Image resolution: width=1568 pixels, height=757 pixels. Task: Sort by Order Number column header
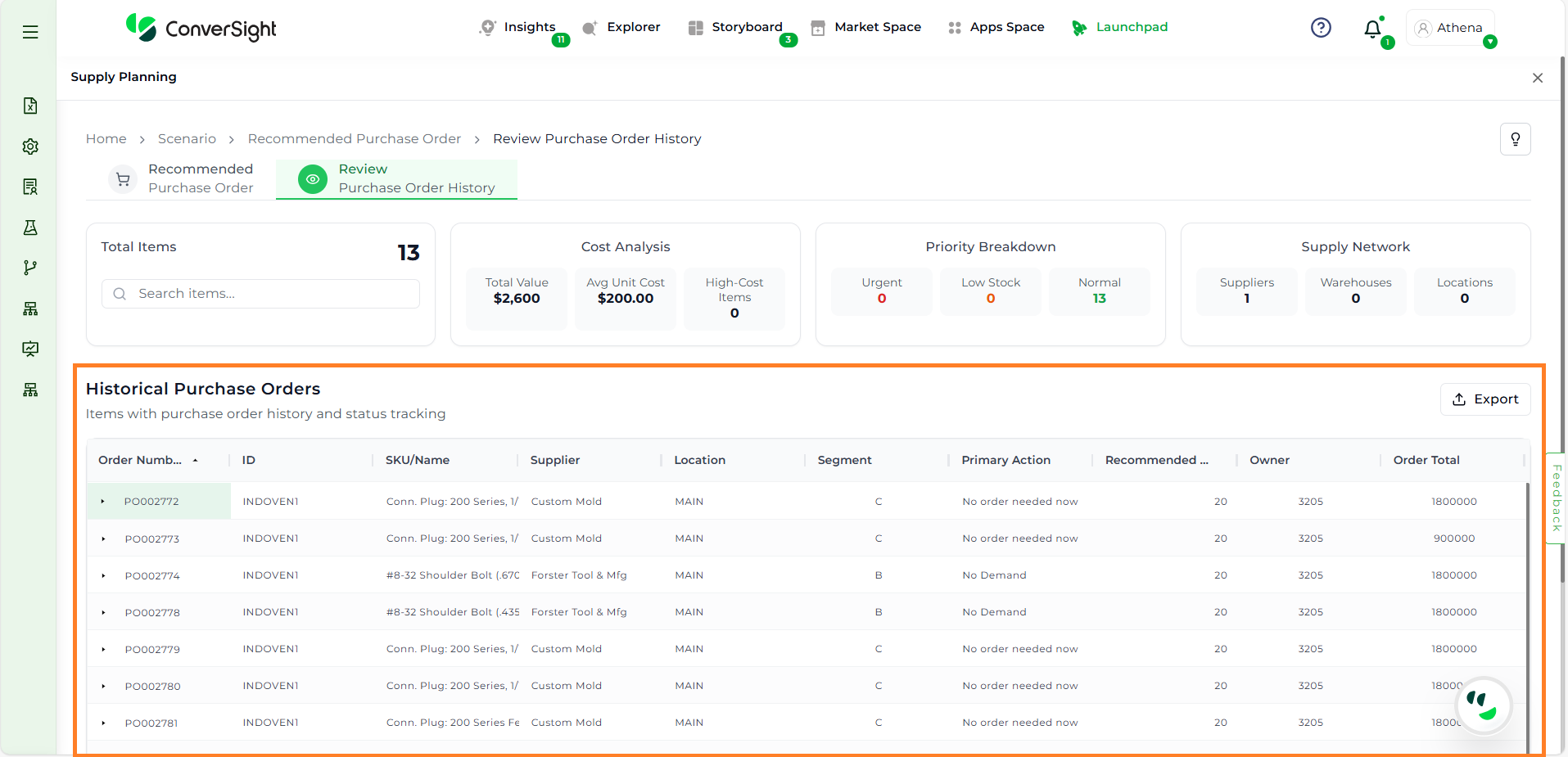tap(141, 460)
